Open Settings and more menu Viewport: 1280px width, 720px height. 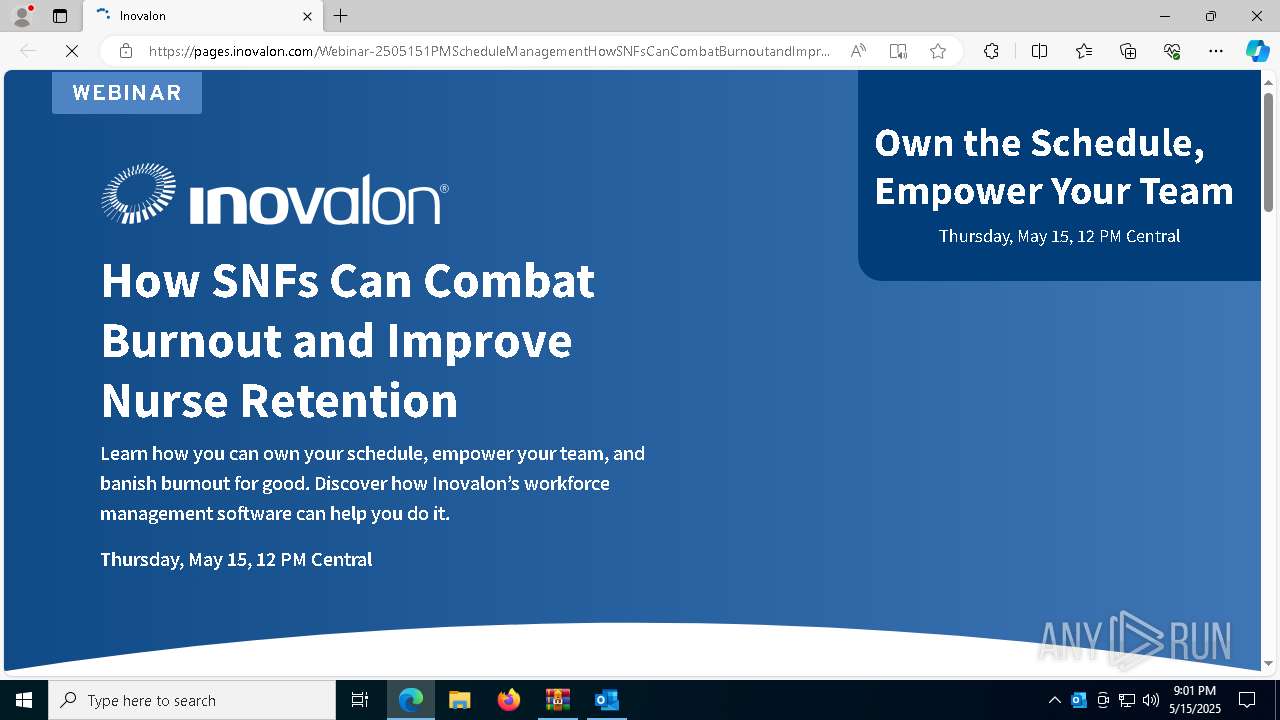(1216, 51)
